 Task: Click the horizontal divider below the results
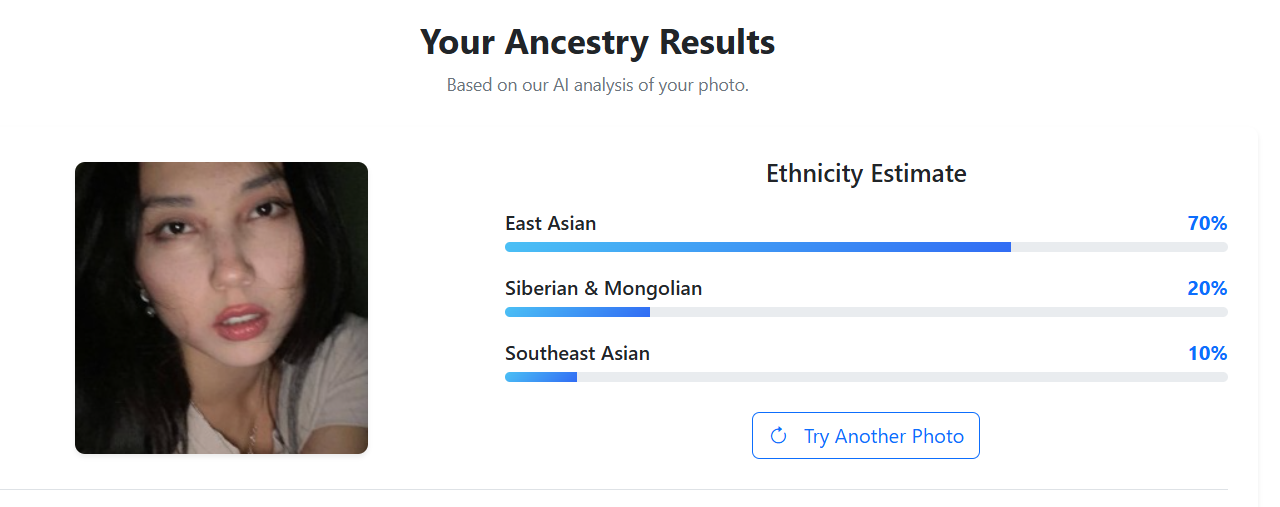click(x=613, y=490)
